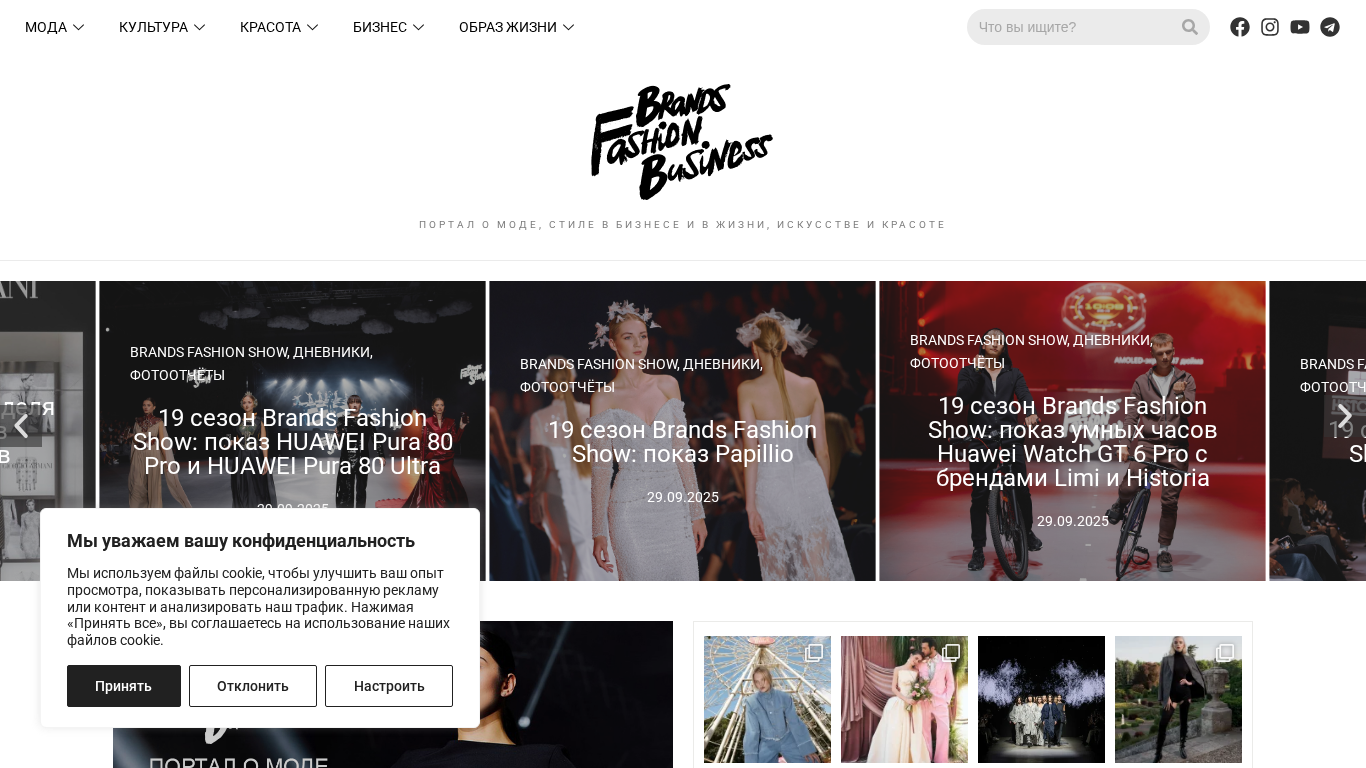This screenshot has width=1366, height=768.
Task: Click the search magnifier icon
Action: 1189,27
